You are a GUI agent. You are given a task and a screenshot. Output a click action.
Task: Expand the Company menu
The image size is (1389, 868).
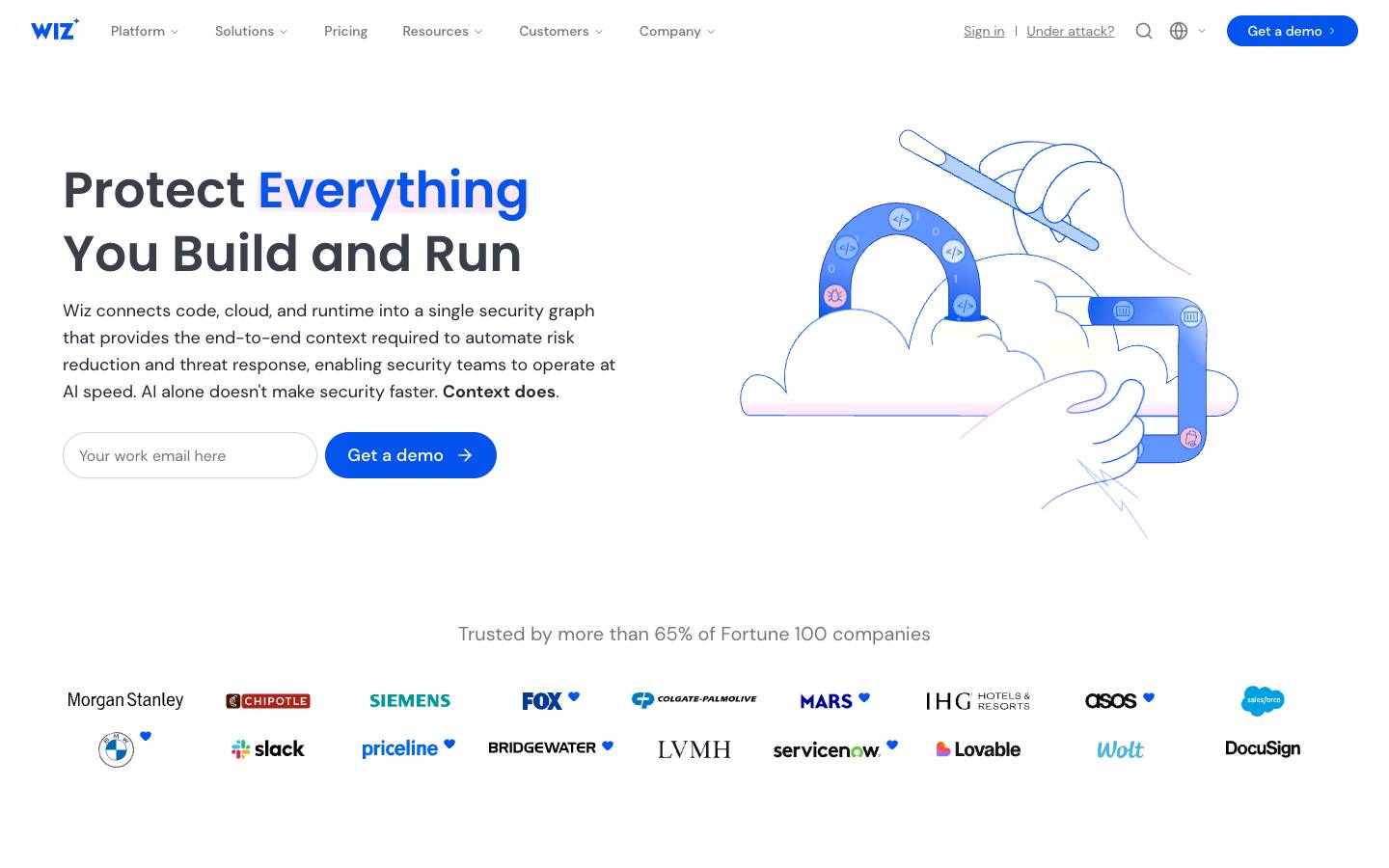click(x=677, y=31)
